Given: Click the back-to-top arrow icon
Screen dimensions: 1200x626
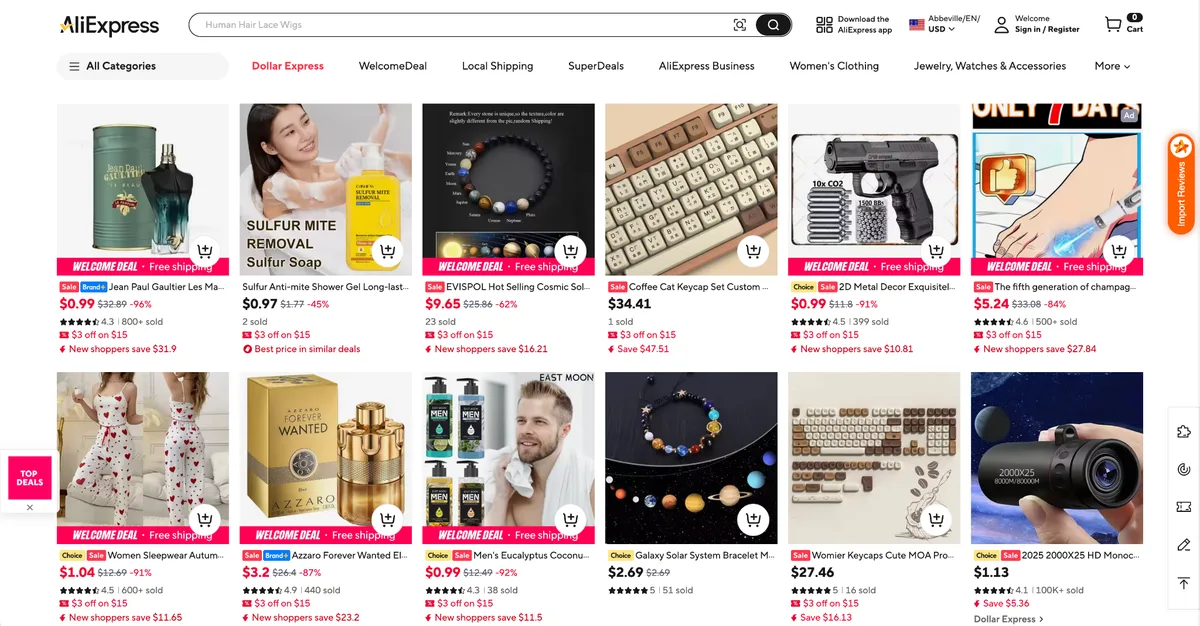Looking at the screenshot, I should tap(1184, 583).
